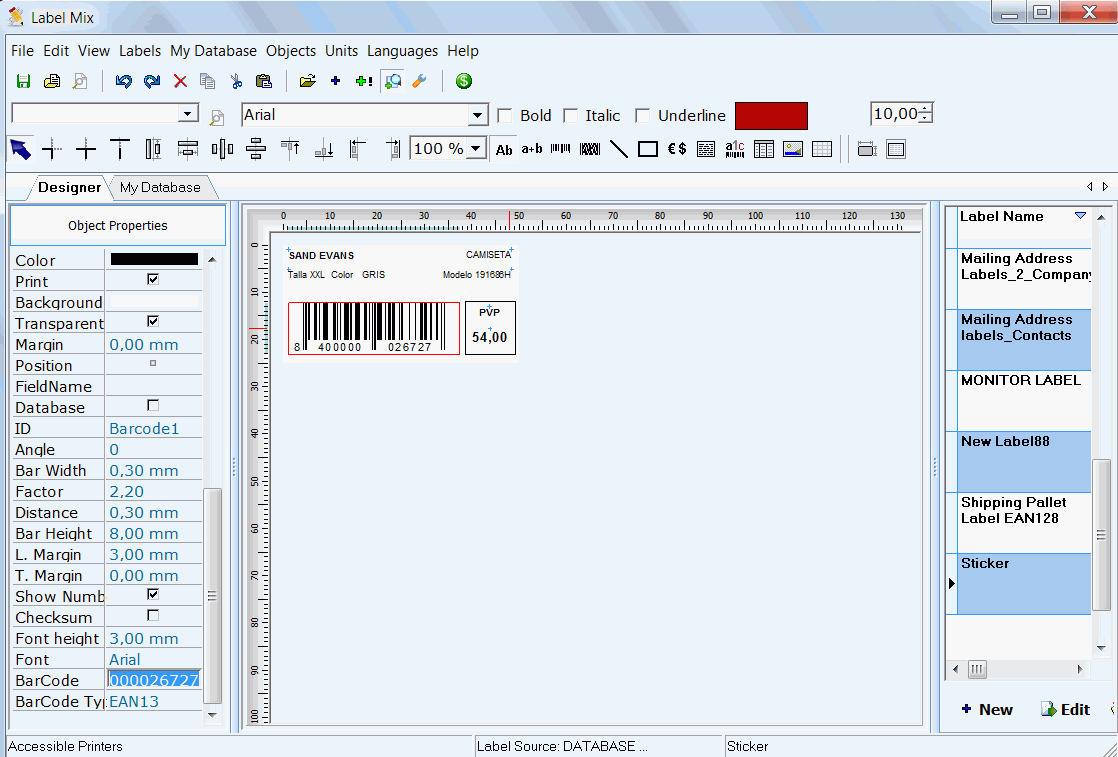Select the barcode object on the label canvas
Viewport: 1118px width, 757px height.
coord(374,328)
